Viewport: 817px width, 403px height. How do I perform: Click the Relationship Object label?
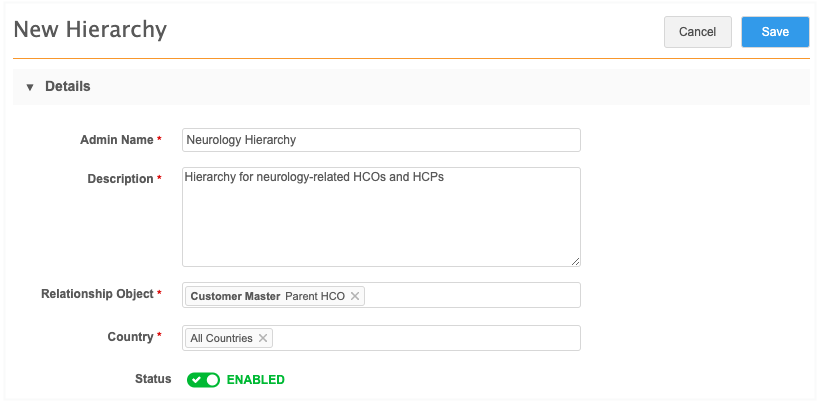98,294
